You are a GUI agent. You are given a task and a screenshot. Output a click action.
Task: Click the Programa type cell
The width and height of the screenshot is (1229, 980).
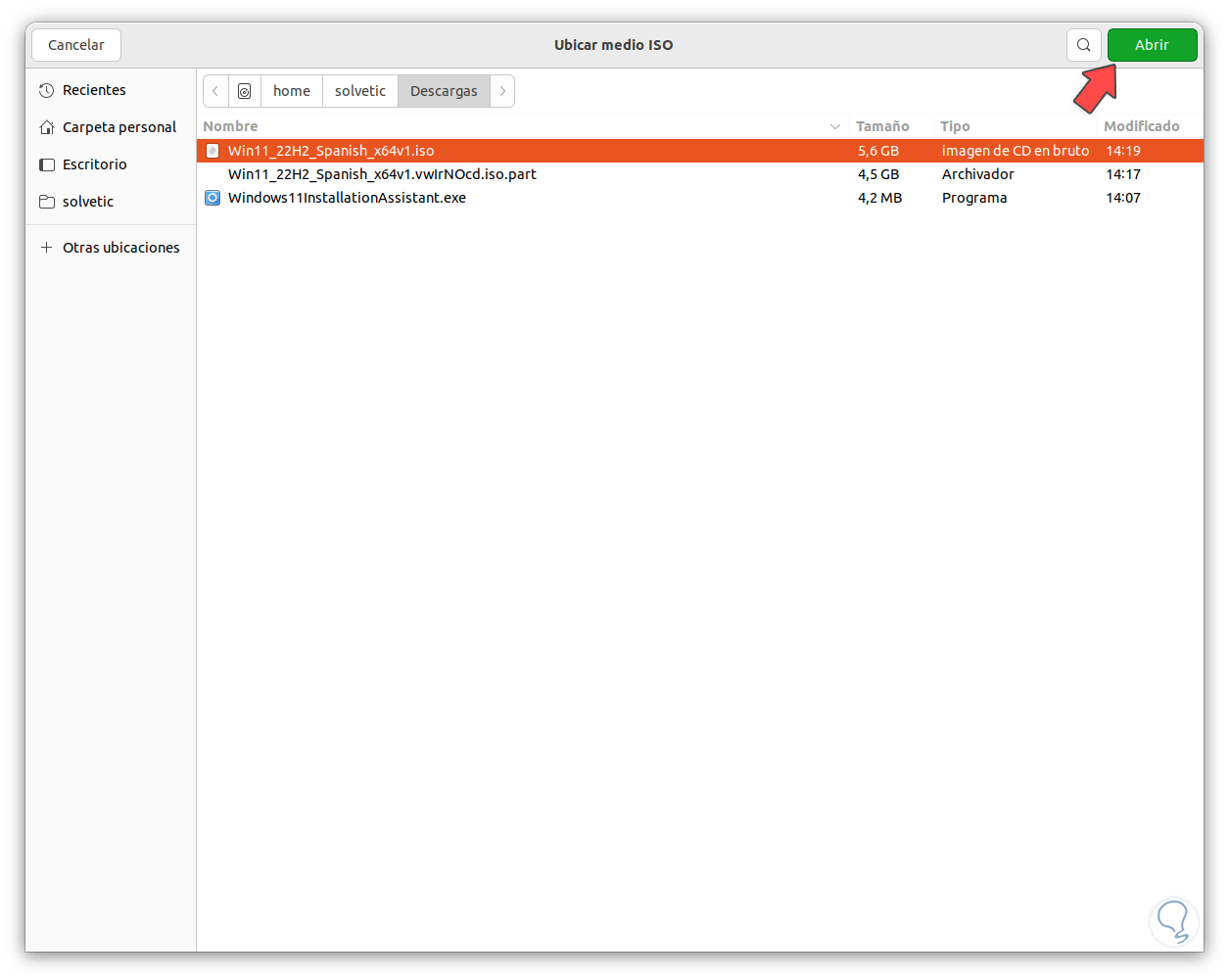974,198
